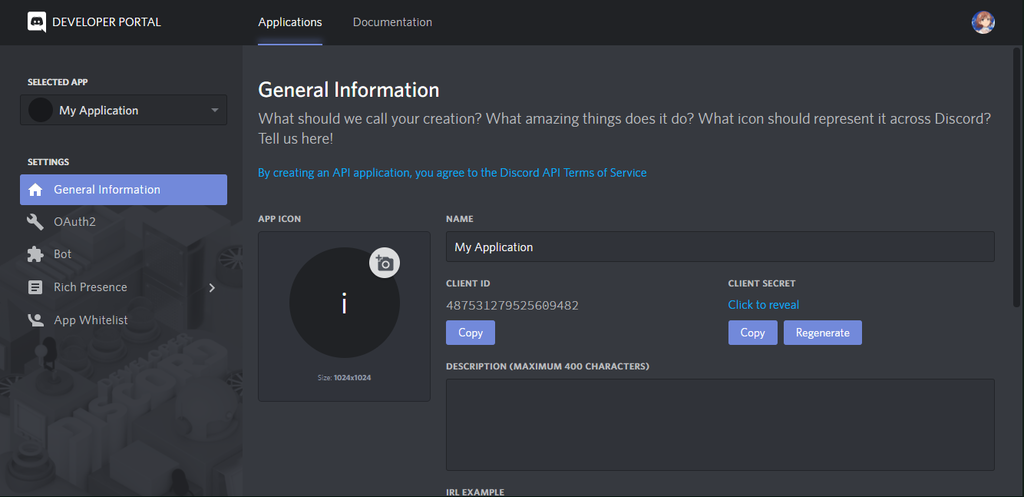
Task: Click the SELECTED APP label
Action: point(57,82)
